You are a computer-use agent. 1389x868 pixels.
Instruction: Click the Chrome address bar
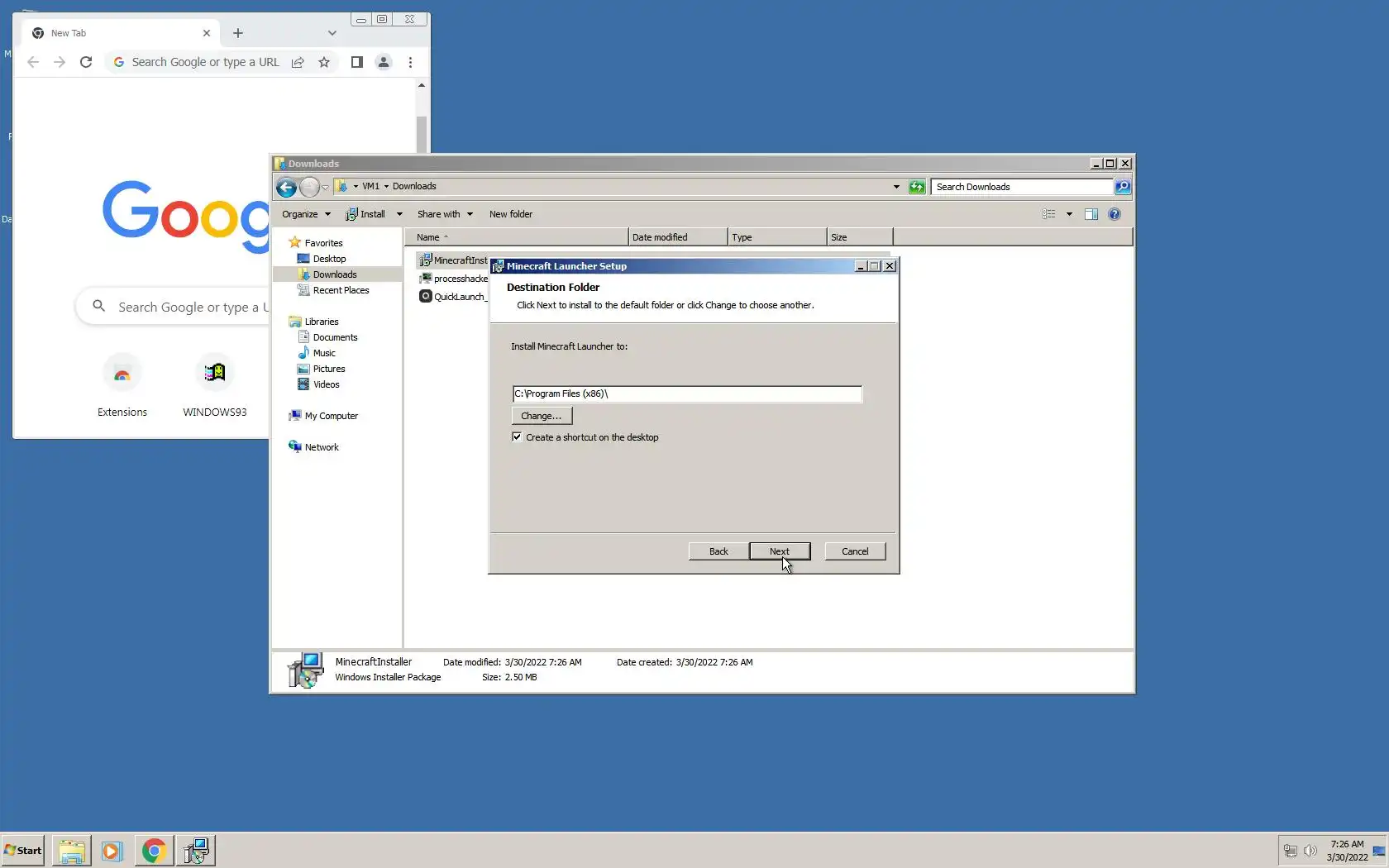pos(205,62)
